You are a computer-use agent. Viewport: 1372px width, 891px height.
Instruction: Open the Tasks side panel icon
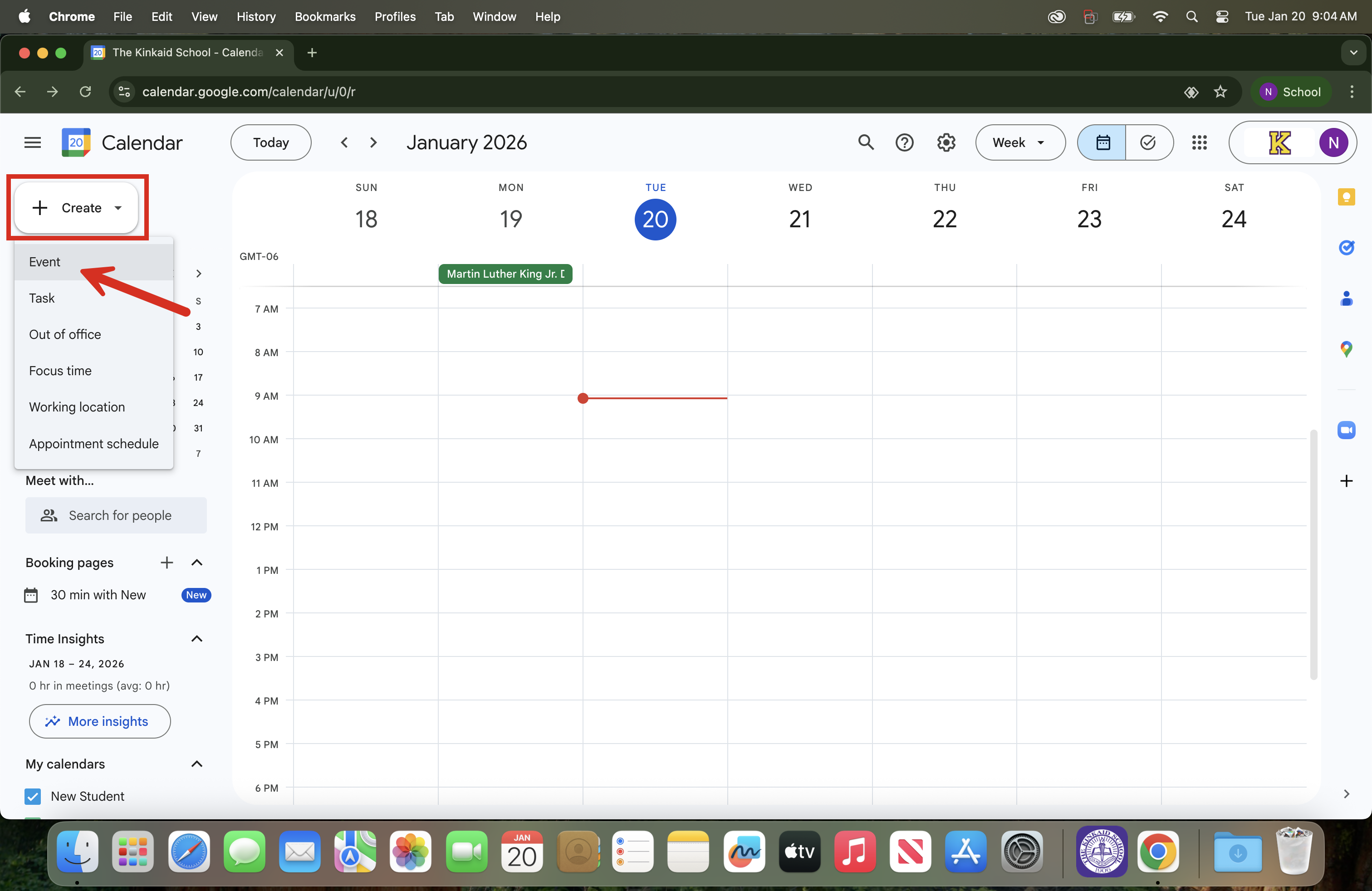coord(1346,248)
